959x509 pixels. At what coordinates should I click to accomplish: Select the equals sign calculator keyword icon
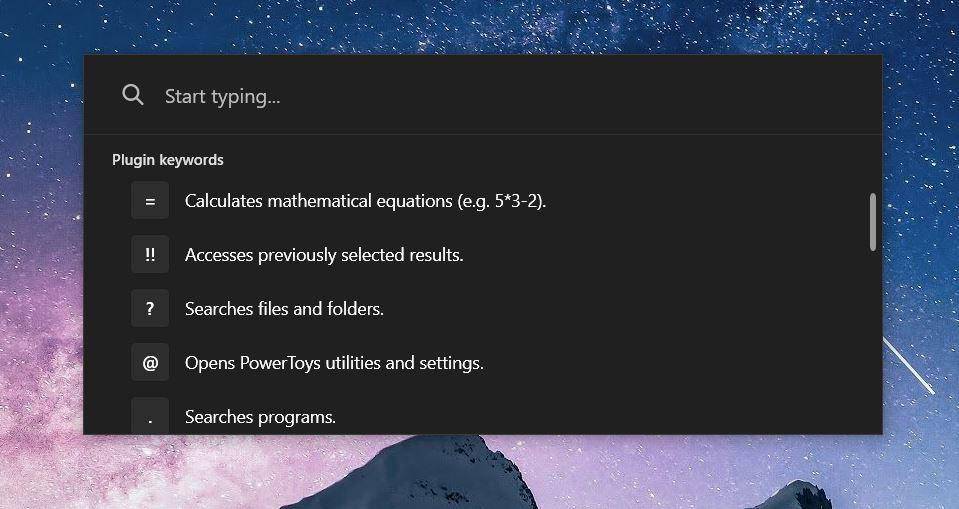click(x=150, y=201)
